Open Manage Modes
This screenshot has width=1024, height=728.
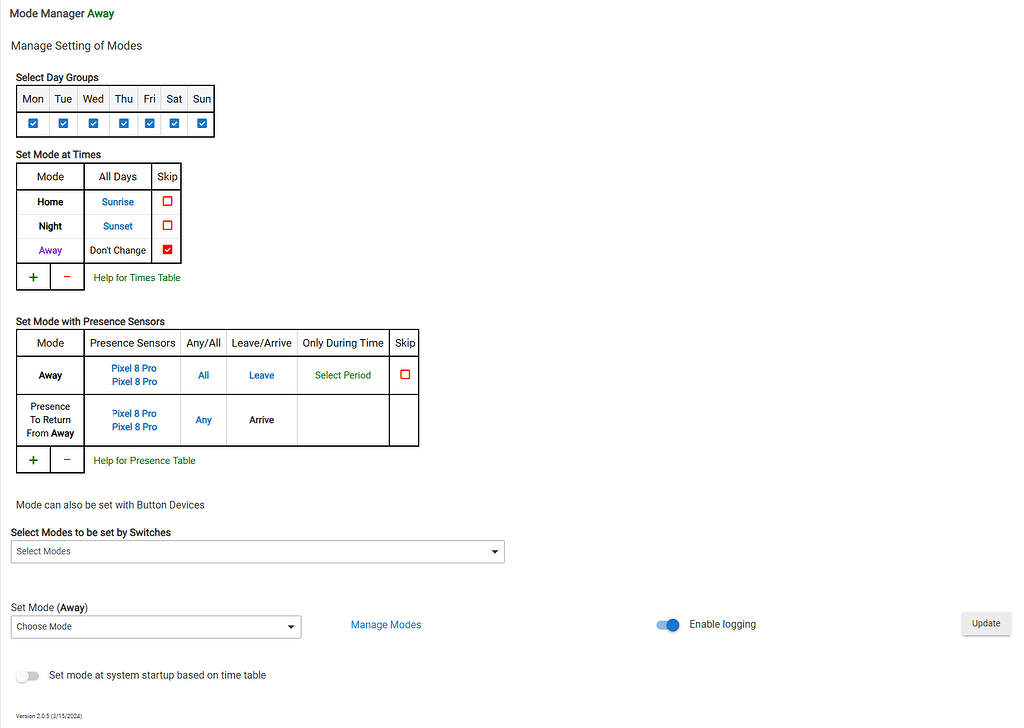386,624
